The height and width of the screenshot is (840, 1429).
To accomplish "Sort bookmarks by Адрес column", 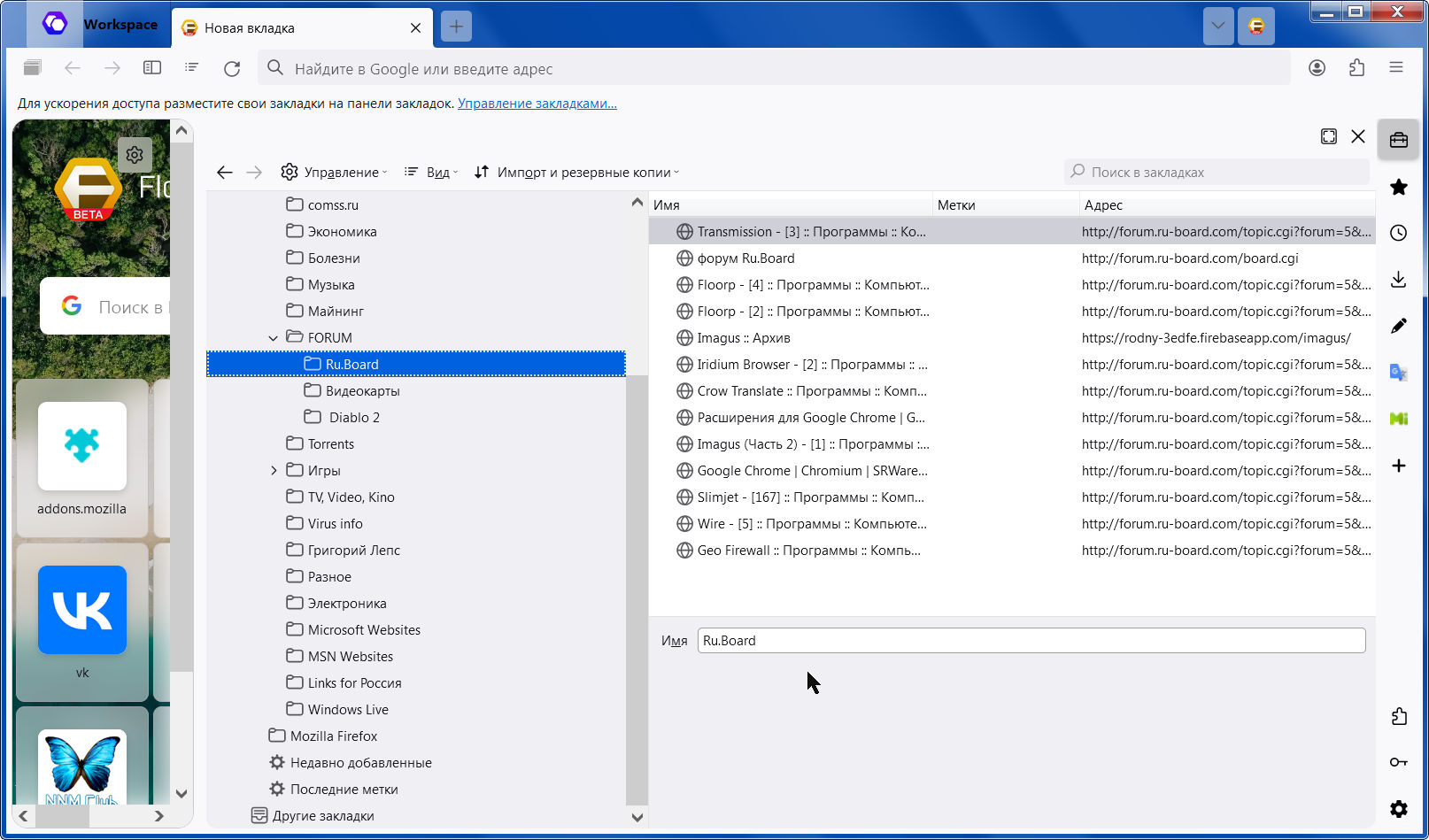I will click(x=1227, y=204).
